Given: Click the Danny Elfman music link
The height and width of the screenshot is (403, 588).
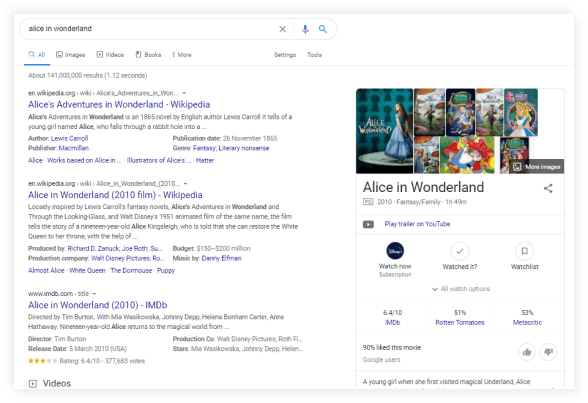Looking at the screenshot, I should [x=222, y=258].
